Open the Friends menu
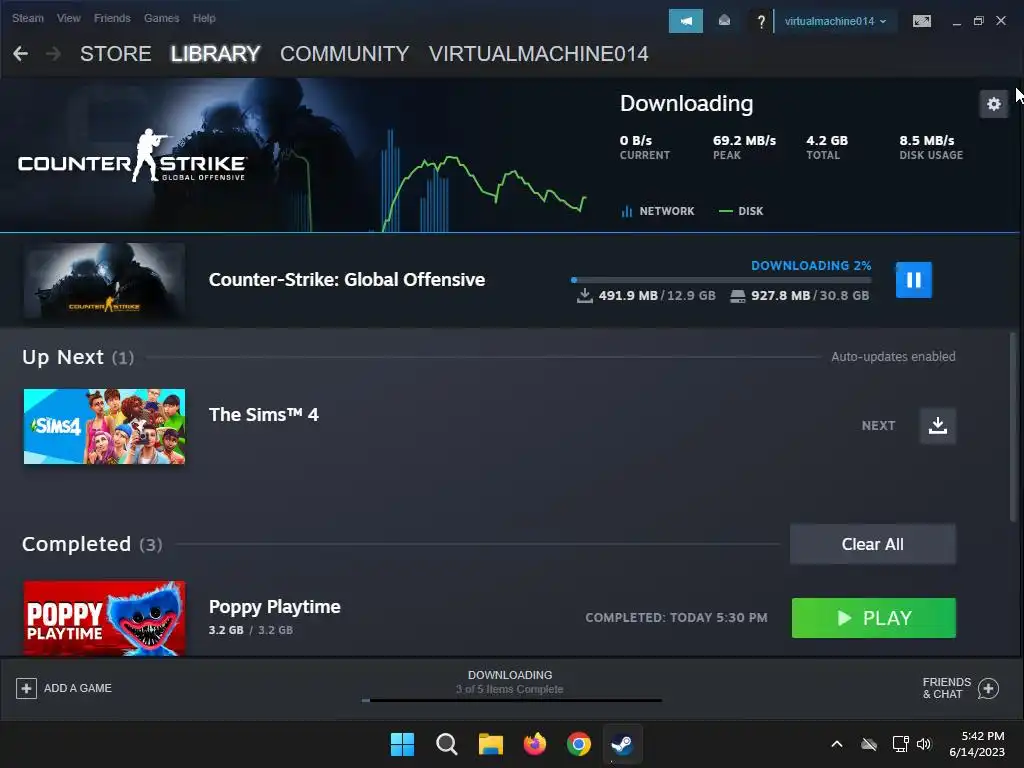Screen dimensions: 1024x768 click(x=112, y=18)
